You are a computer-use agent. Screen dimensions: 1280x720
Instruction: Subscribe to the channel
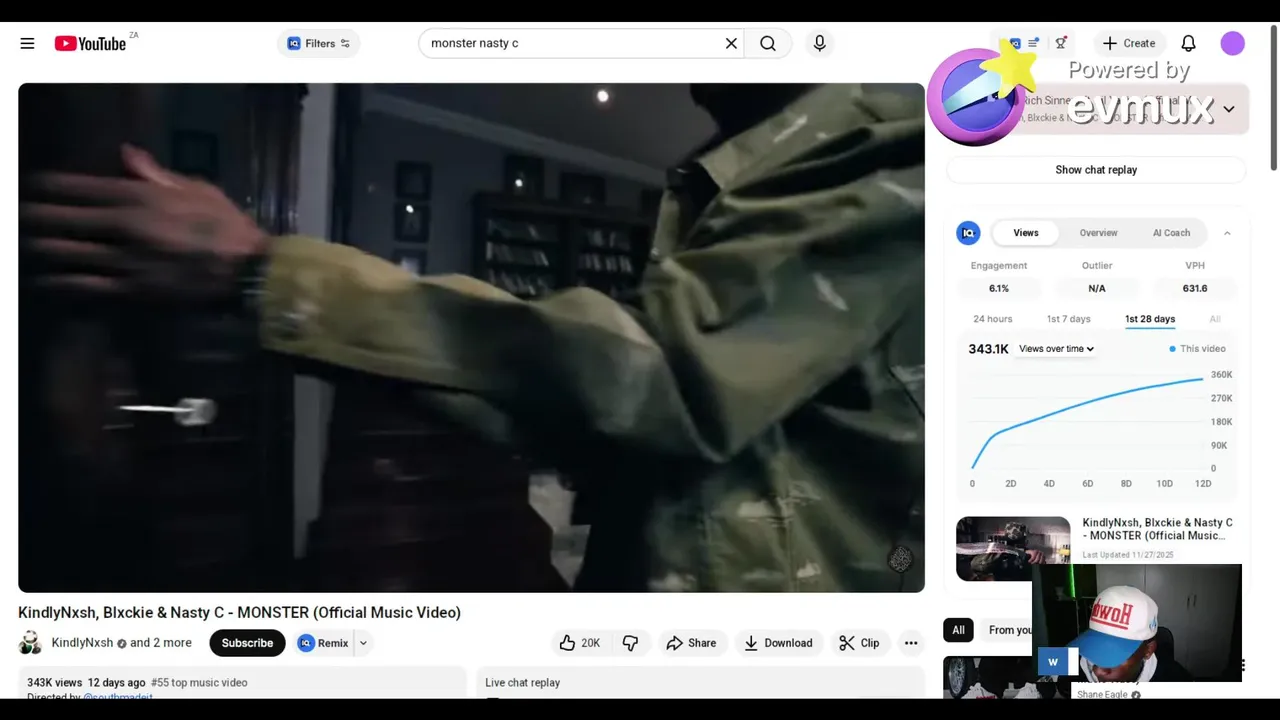(247, 643)
